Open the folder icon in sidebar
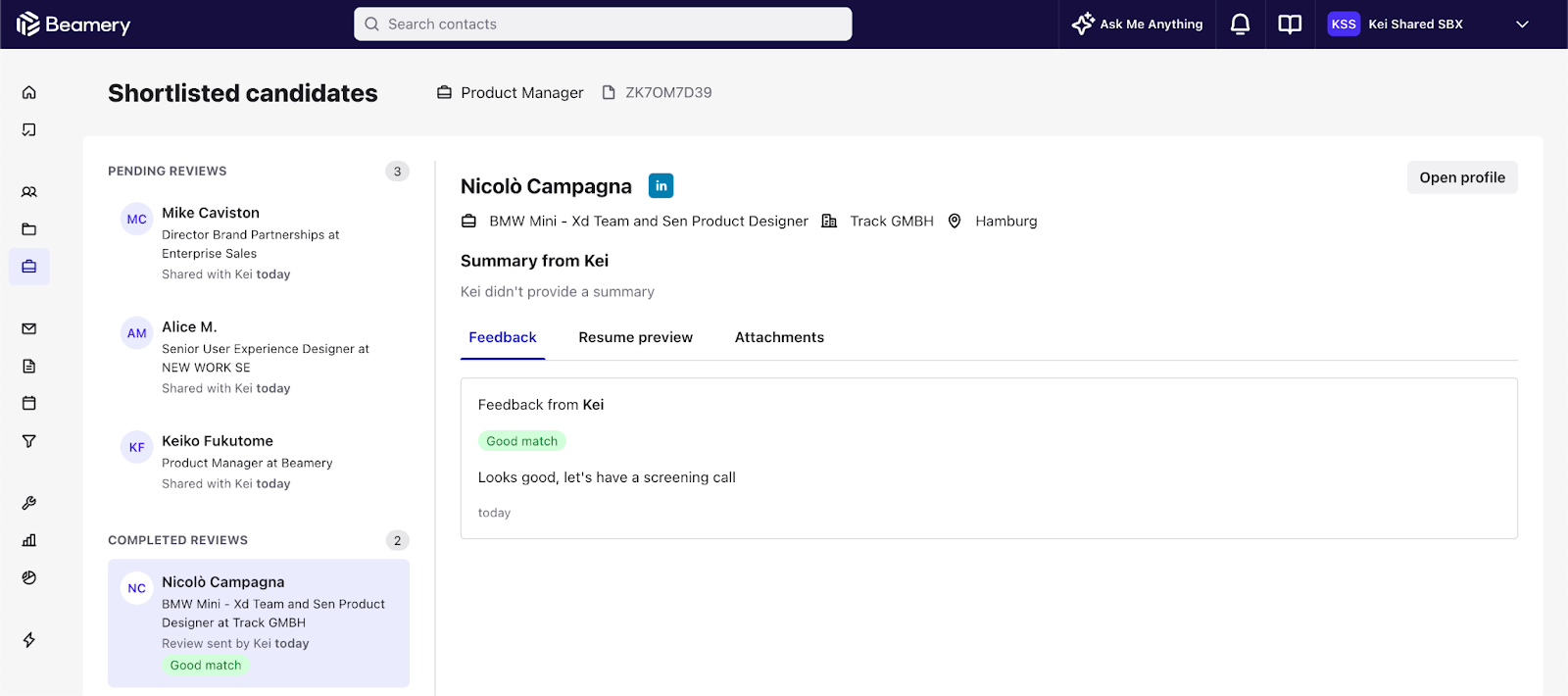 coord(29,229)
